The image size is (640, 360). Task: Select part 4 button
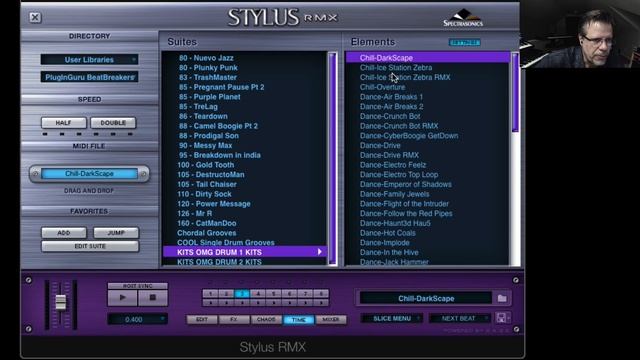click(258, 293)
